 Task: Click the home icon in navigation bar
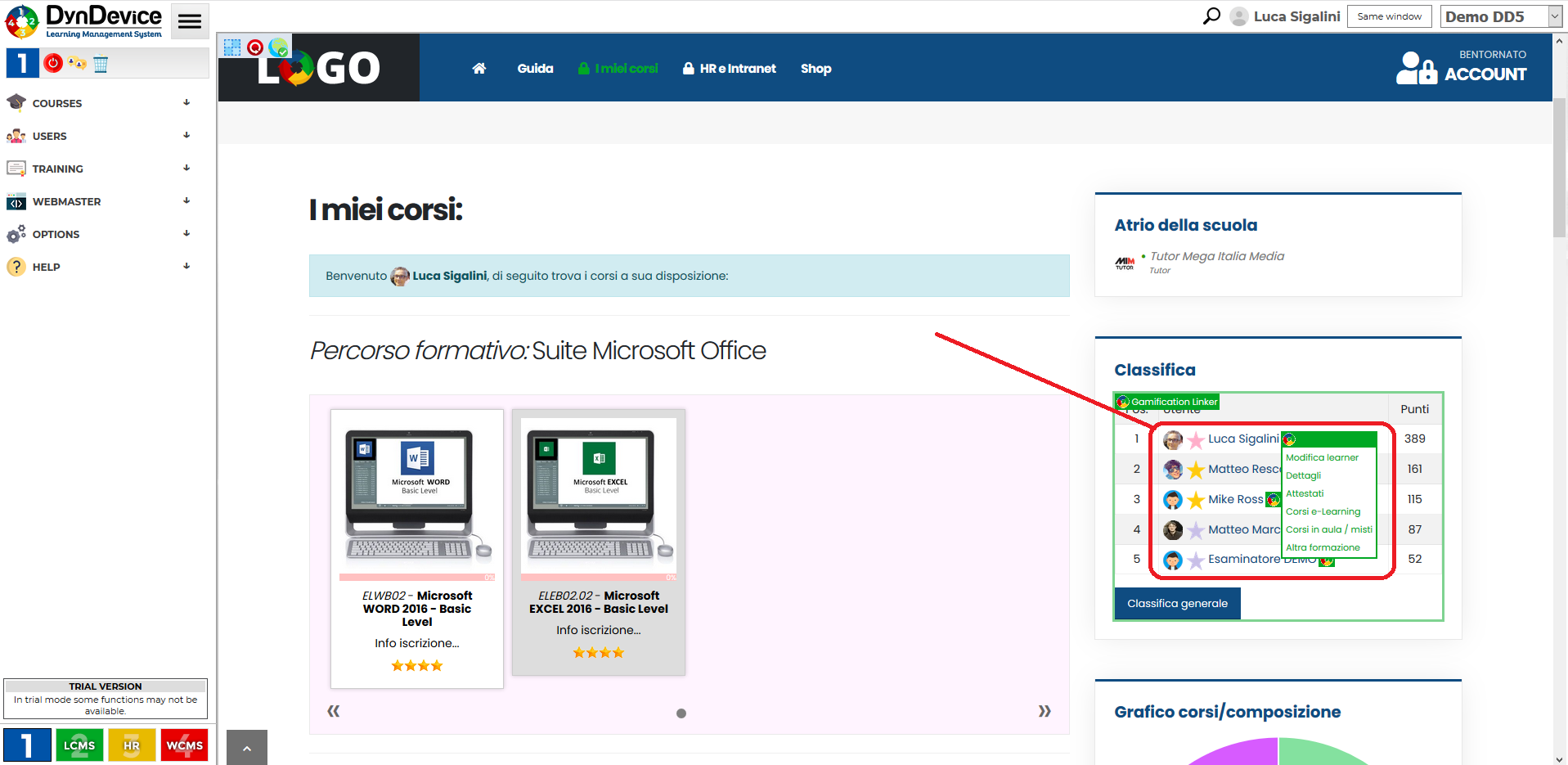click(479, 69)
